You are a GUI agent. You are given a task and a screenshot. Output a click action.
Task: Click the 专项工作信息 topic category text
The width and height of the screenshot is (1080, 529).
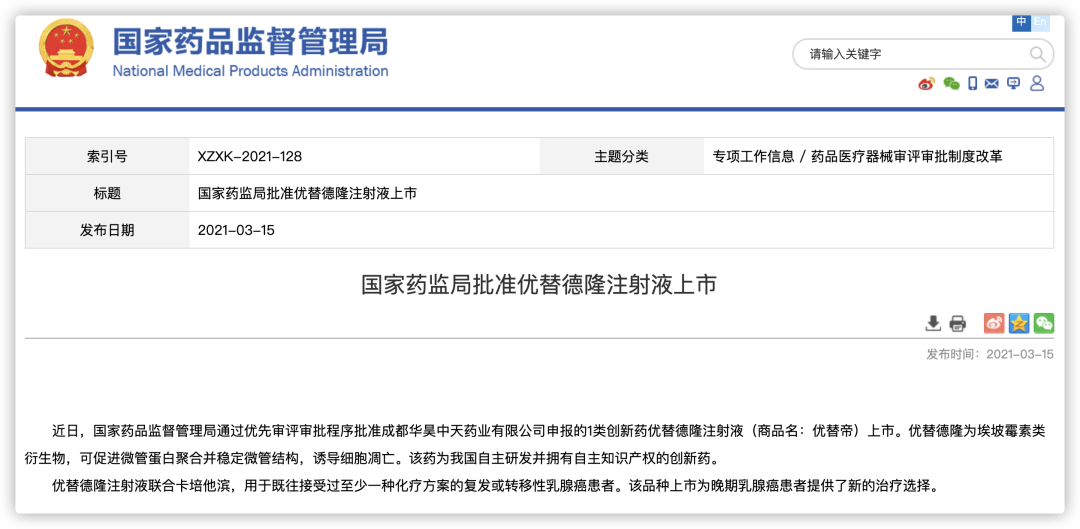753,156
